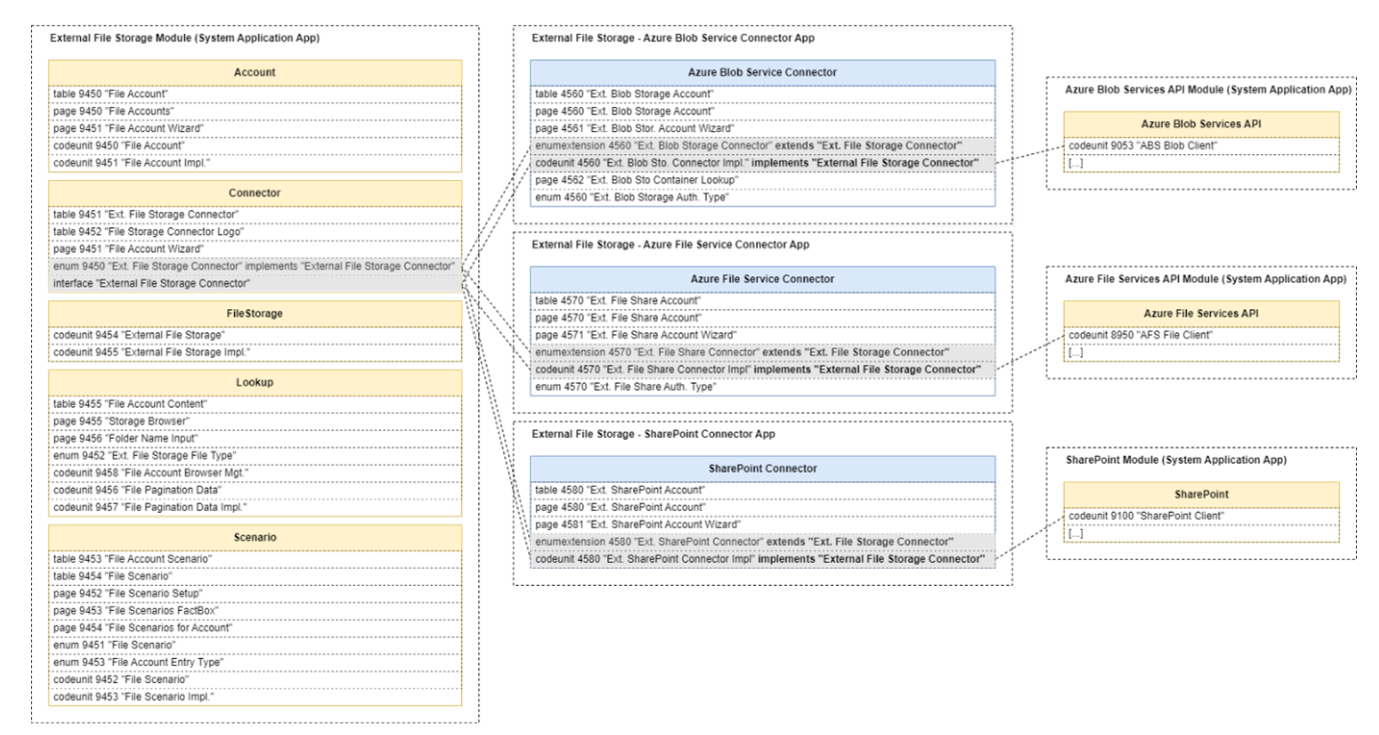The width and height of the screenshot is (1379, 735).
Task: Click table 9452 "File Storage Connector Logo"
Action: point(256,231)
